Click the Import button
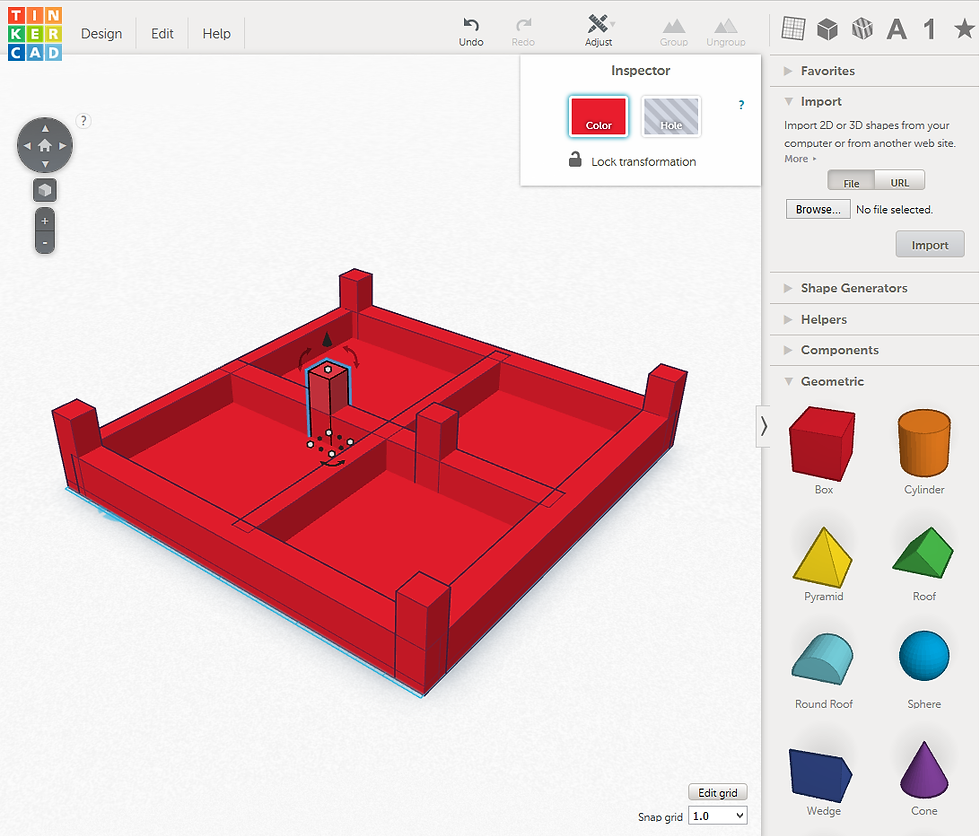This screenshot has height=836, width=980. [930, 244]
